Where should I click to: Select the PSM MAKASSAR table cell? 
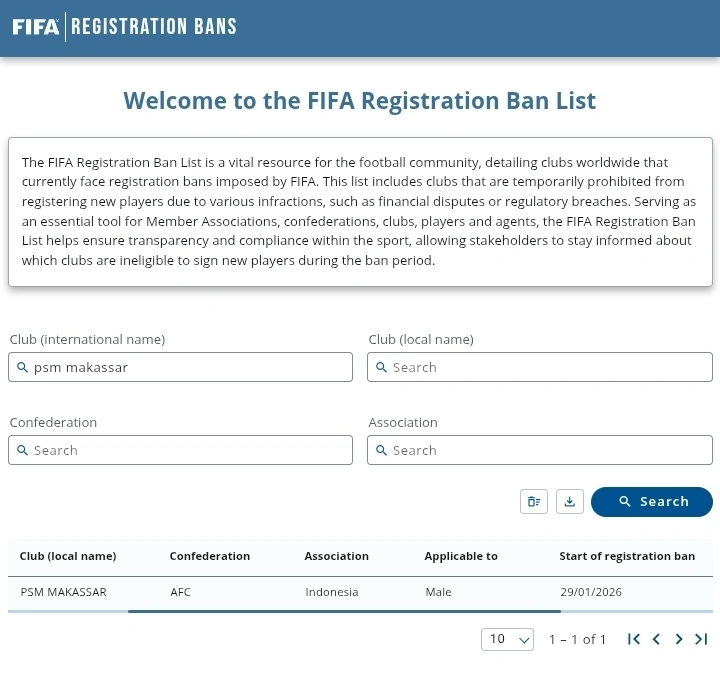63,592
